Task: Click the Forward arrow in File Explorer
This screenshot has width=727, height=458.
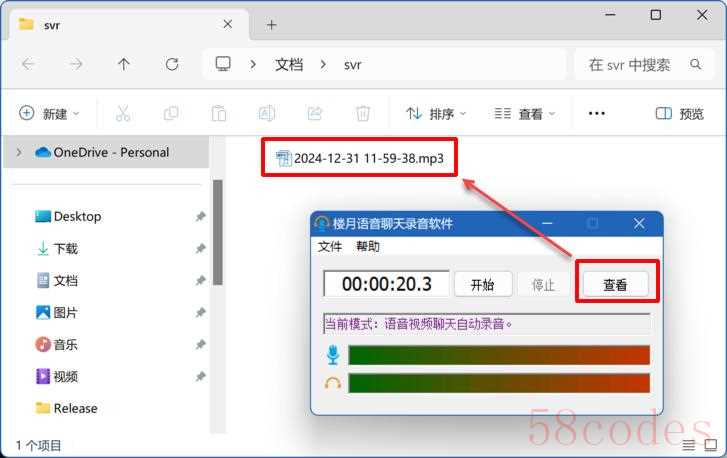Action: click(x=76, y=64)
